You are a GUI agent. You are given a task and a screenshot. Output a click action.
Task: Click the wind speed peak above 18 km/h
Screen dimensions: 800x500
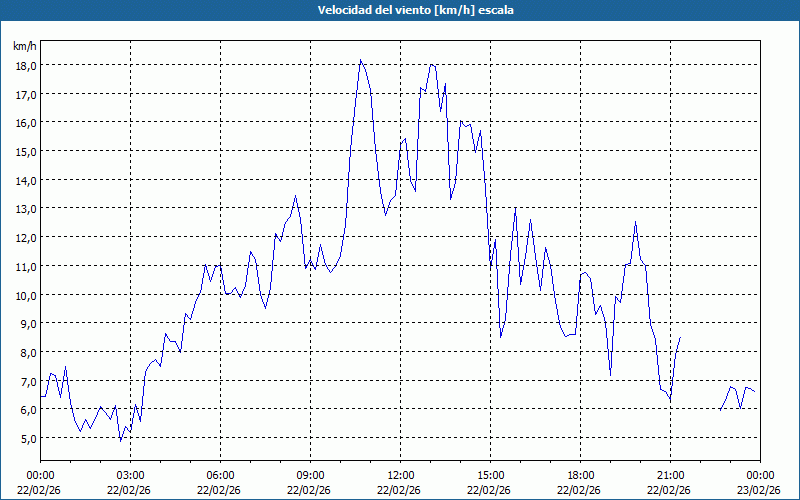(360, 60)
